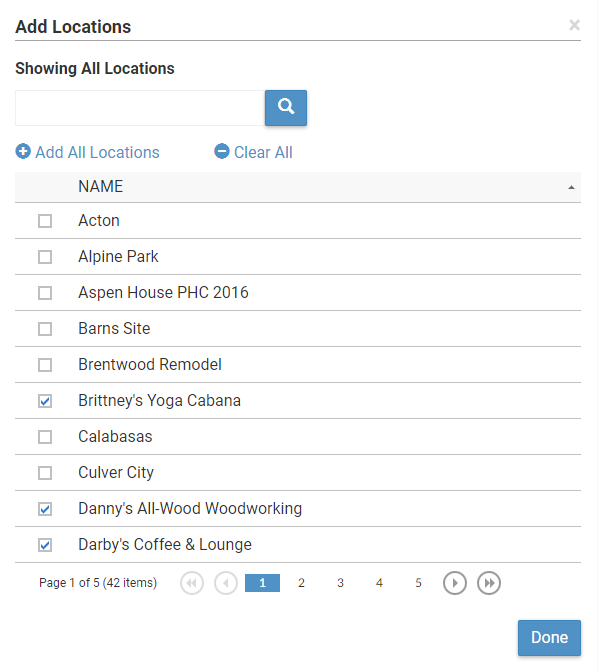Click the magnifying glass search button
This screenshot has height=671, width=598.
click(x=286, y=108)
